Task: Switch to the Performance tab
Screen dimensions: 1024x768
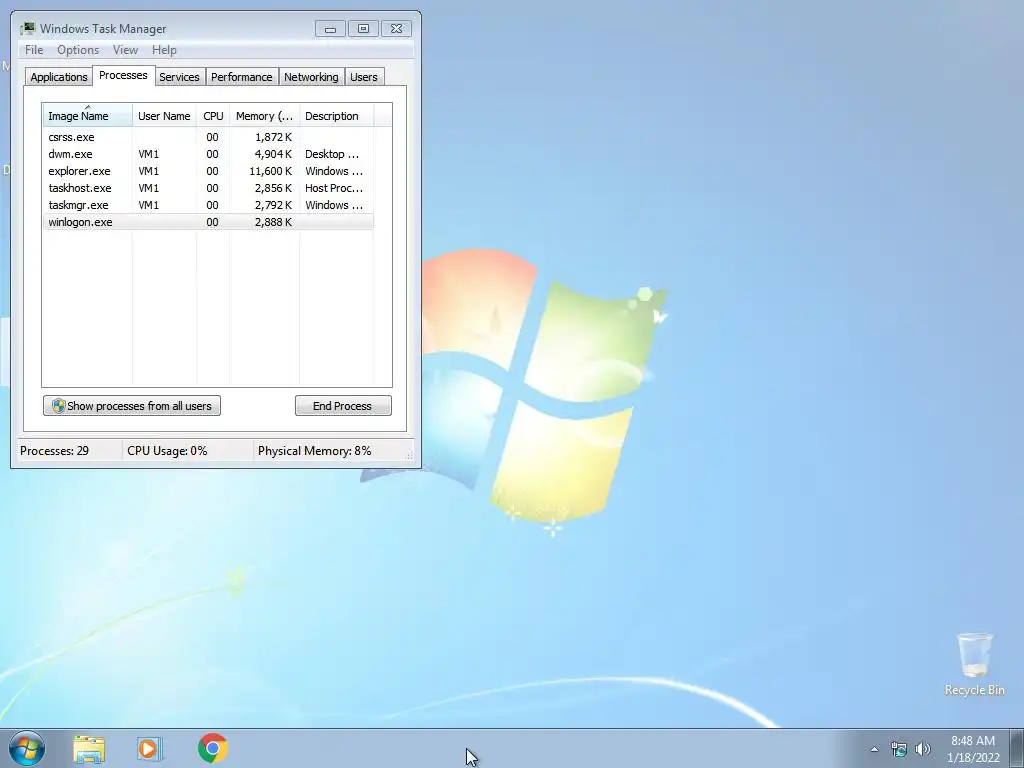Action: click(242, 77)
